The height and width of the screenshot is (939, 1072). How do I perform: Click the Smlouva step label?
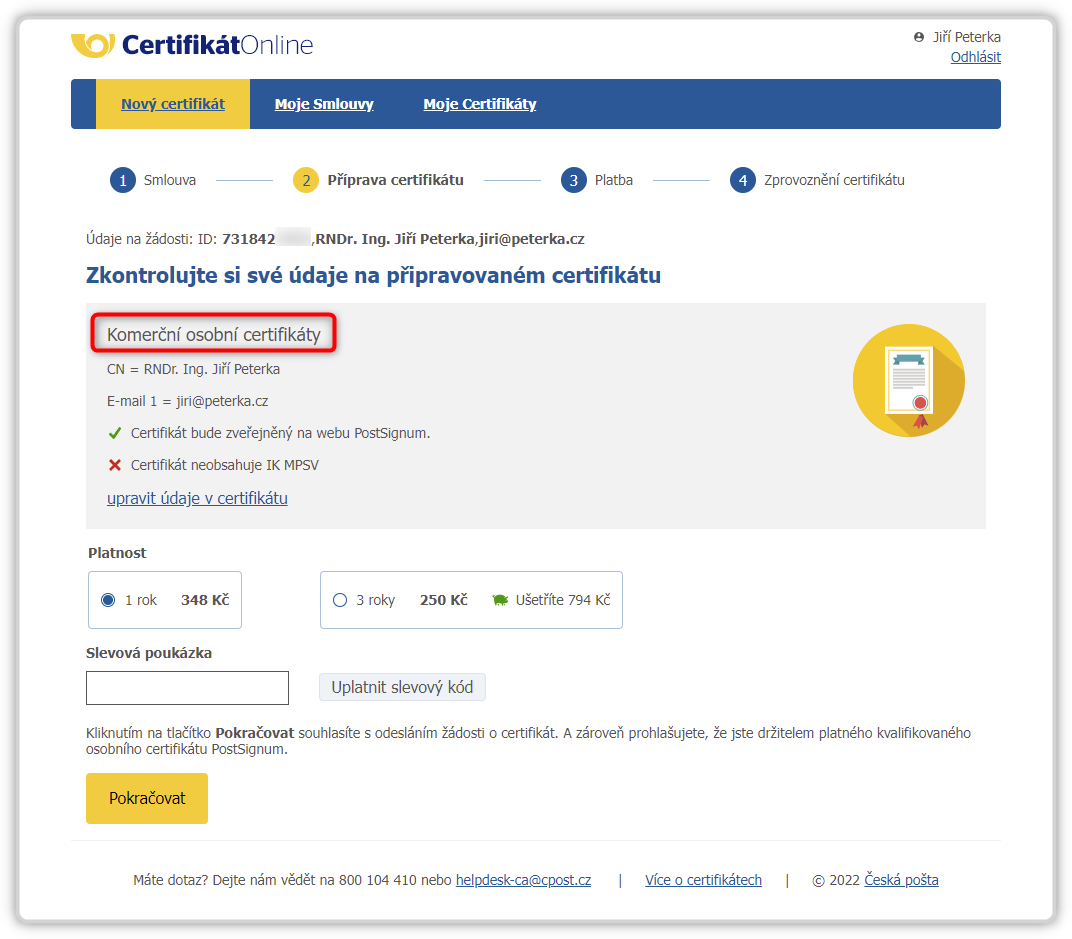[170, 180]
